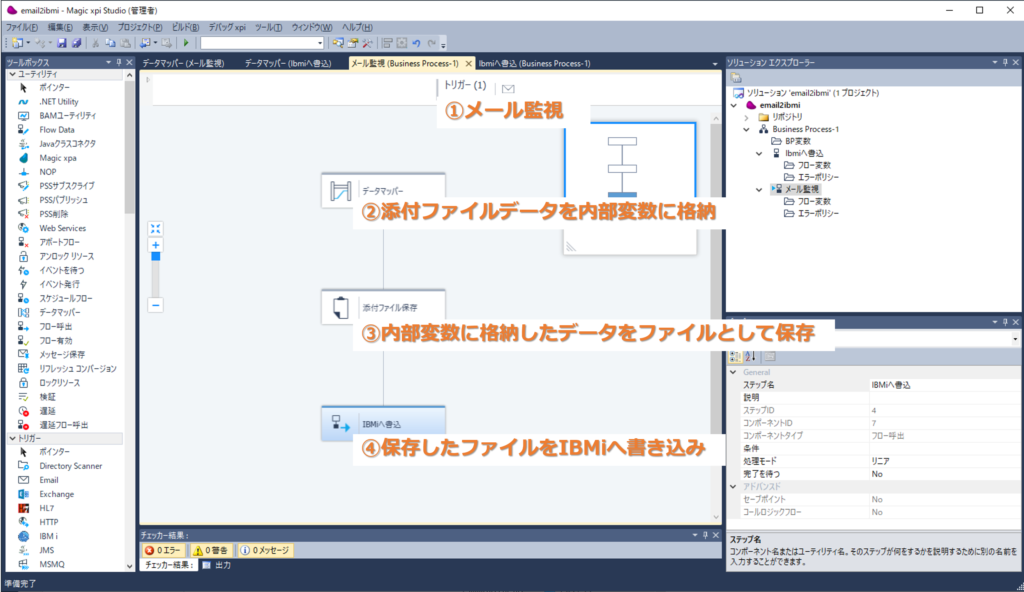
Task: Open the ファイル(F) menu
Action: 22,27
